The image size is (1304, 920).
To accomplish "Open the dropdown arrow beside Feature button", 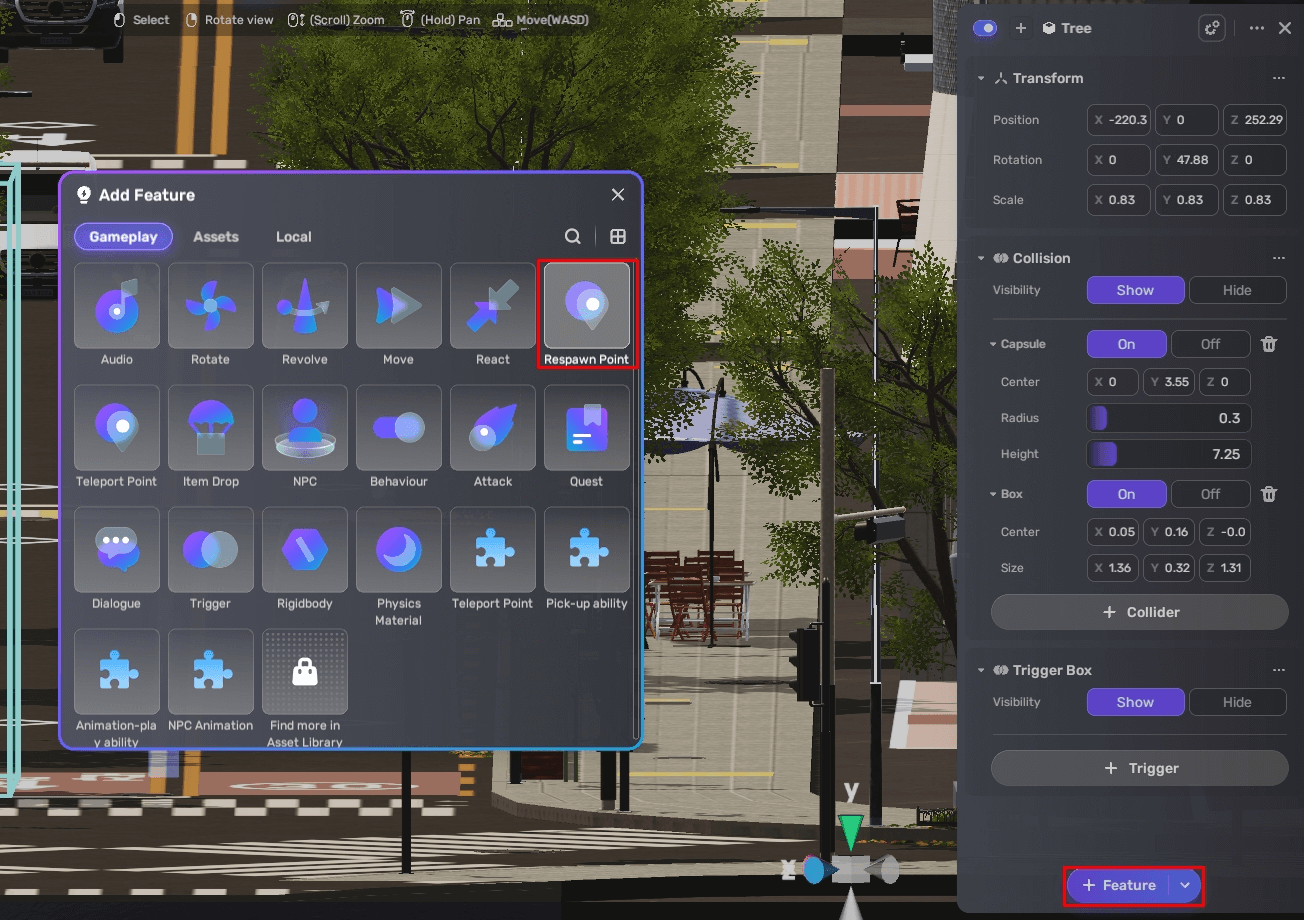I will tap(1185, 885).
